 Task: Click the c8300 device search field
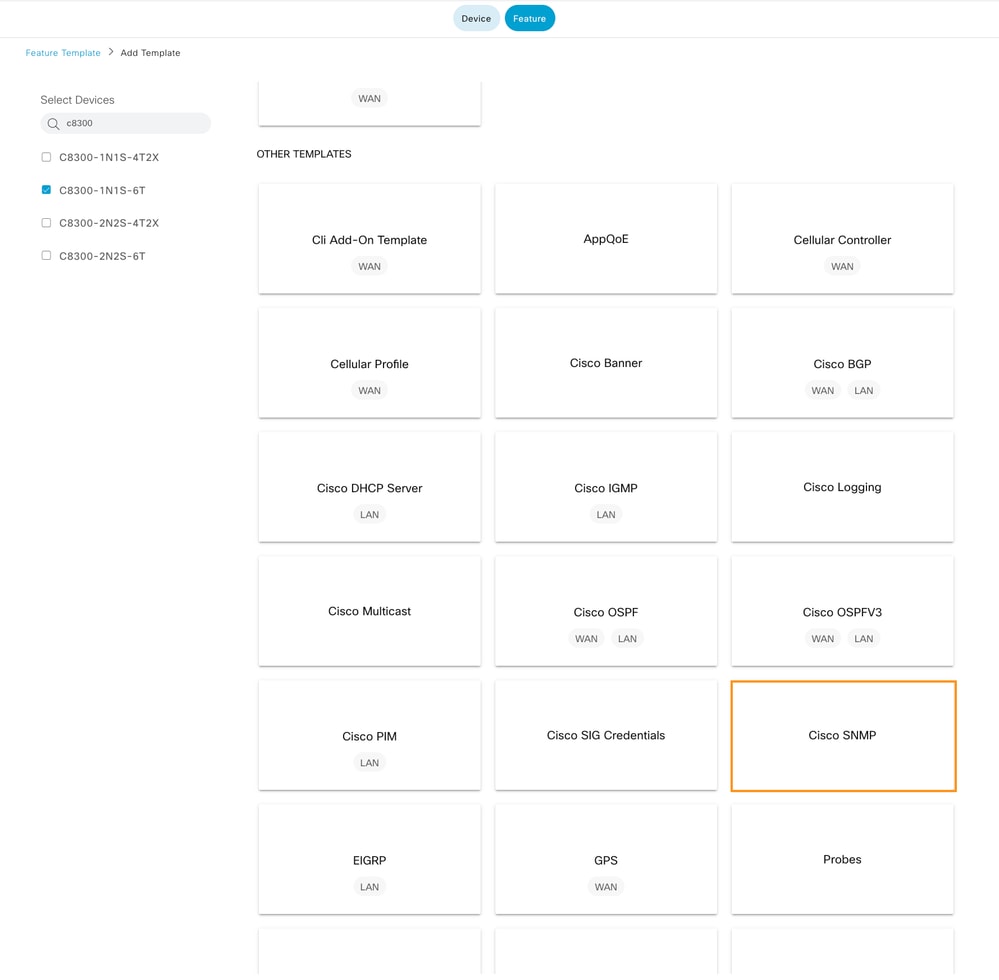coord(126,124)
